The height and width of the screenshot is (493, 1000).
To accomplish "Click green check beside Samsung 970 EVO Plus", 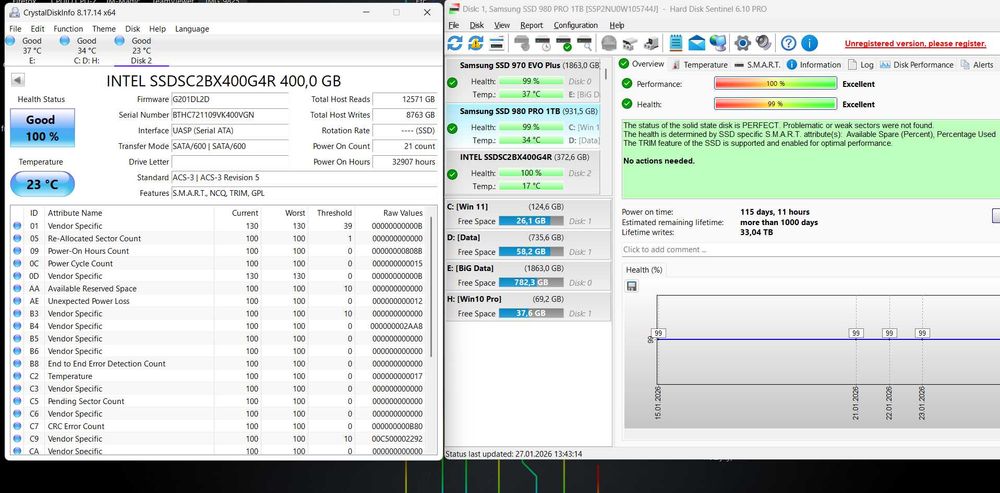I will [452, 82].
